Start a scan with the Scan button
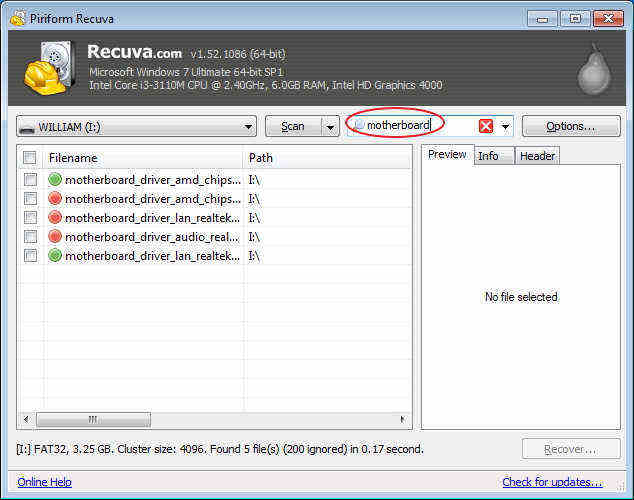The height and width of the screenshot is (500, 634). tap(294, 127)
